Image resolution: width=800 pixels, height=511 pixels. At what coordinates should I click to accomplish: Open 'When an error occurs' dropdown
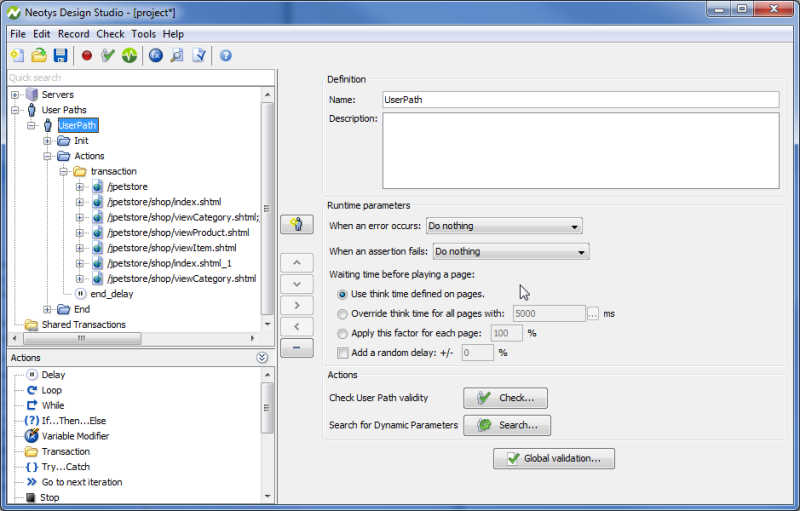504,227
